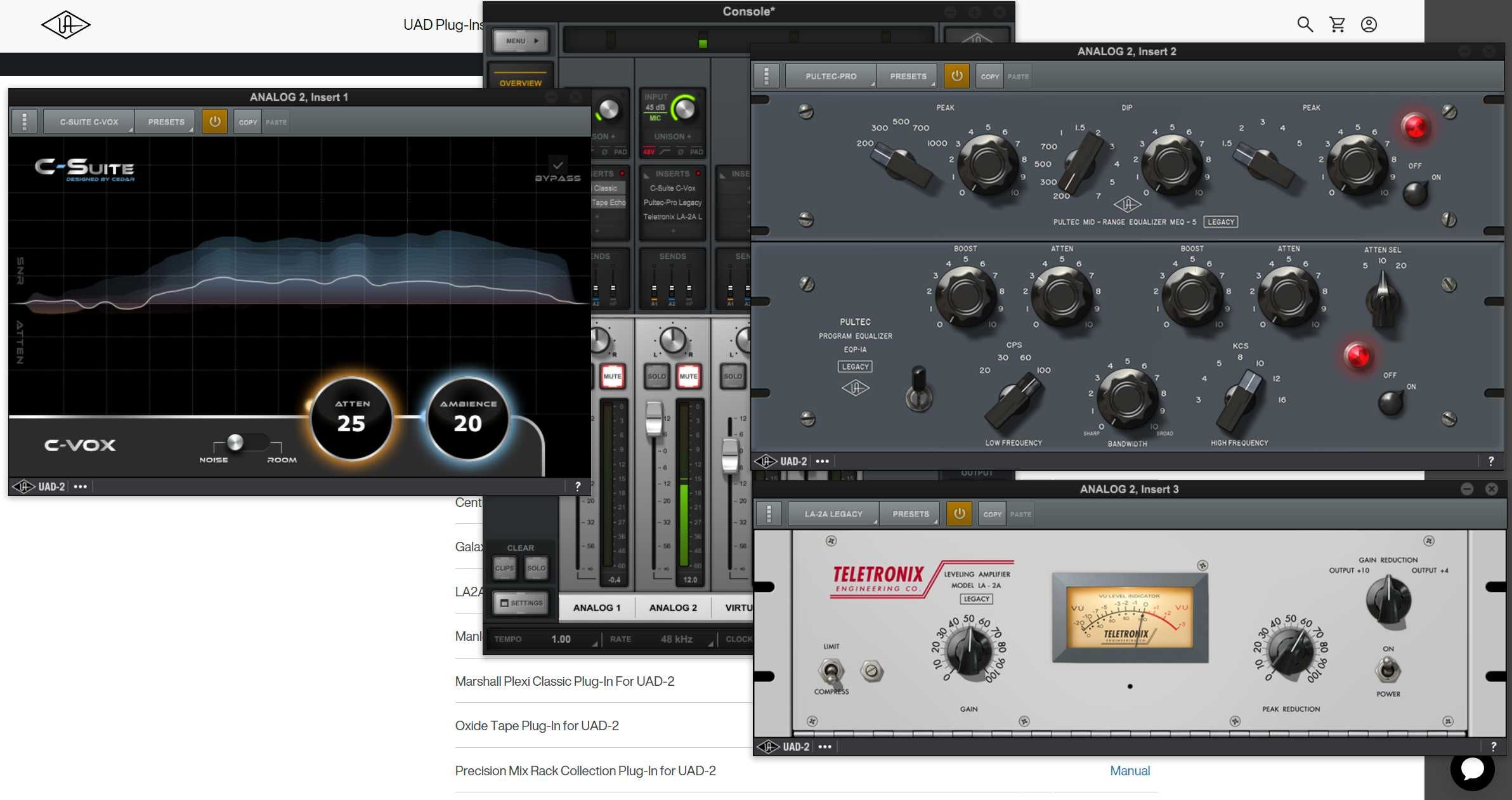Click Console OVERVIEW tab

520,82
